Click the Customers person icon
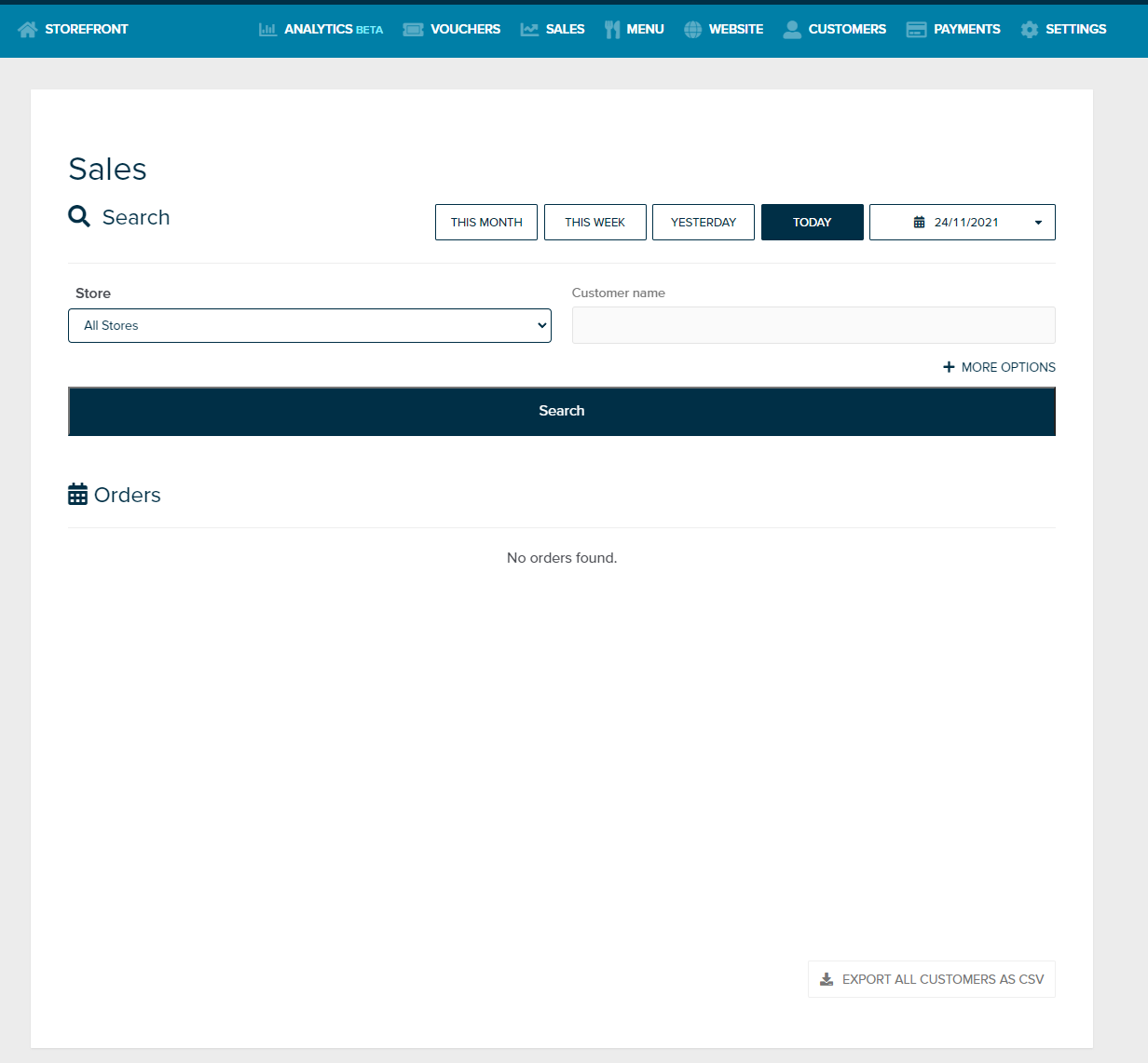The image size is (1148, 1063). click(x=792, y=30)
